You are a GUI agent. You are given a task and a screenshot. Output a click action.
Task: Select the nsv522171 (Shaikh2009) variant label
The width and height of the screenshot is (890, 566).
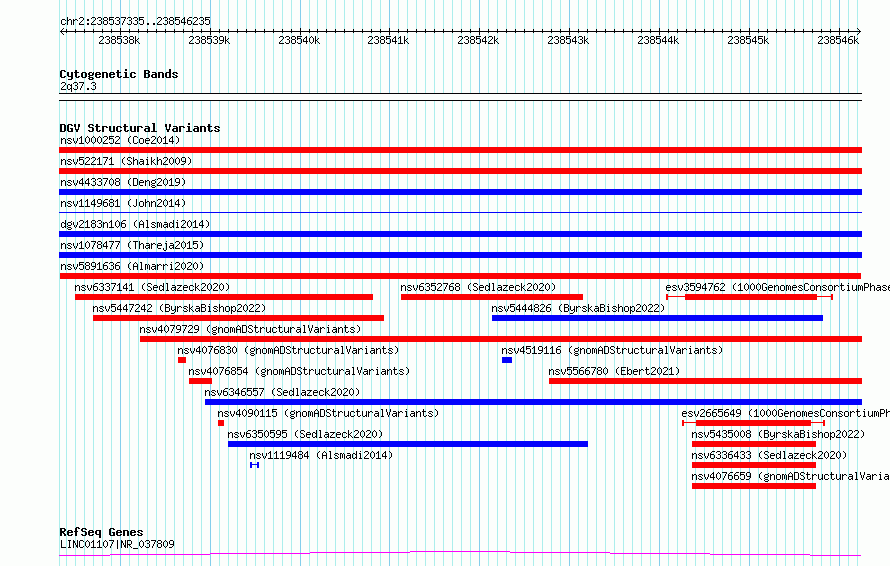(126, 161)
